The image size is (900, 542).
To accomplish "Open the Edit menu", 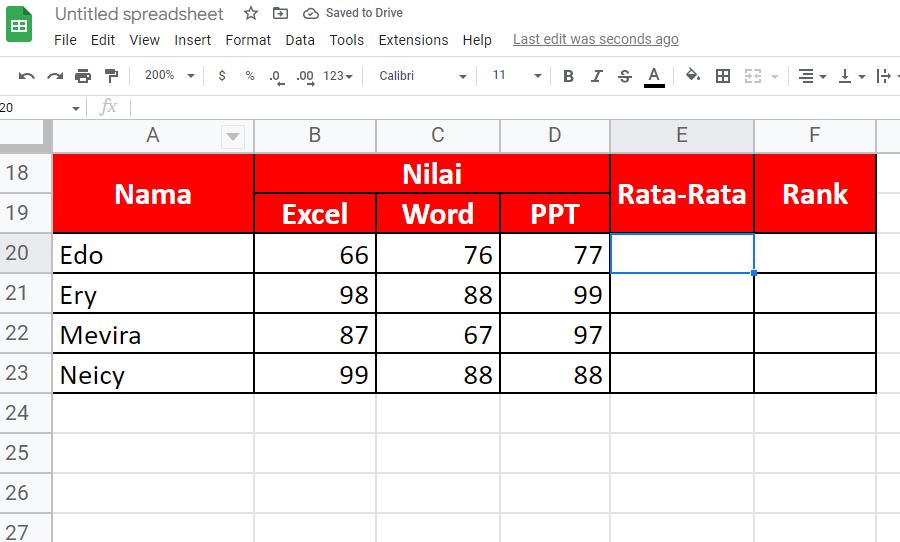I will pyautogui.click(x=103, y=40).
